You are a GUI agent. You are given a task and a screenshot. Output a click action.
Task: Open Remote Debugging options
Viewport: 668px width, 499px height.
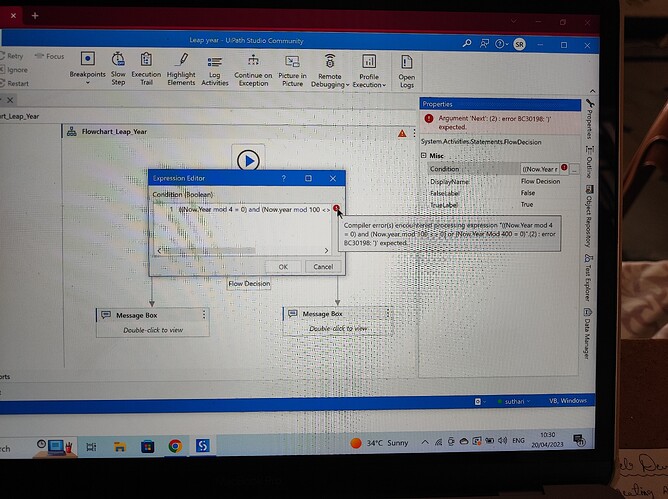pos(330,71)
